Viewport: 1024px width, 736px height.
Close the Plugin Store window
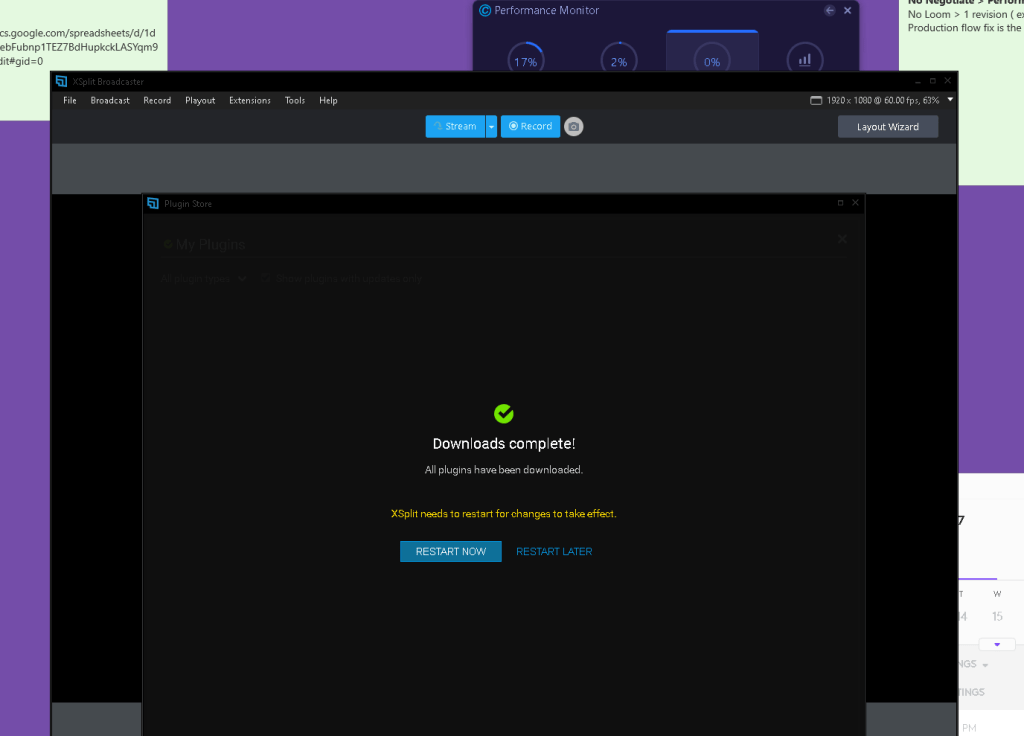(855, 203)
